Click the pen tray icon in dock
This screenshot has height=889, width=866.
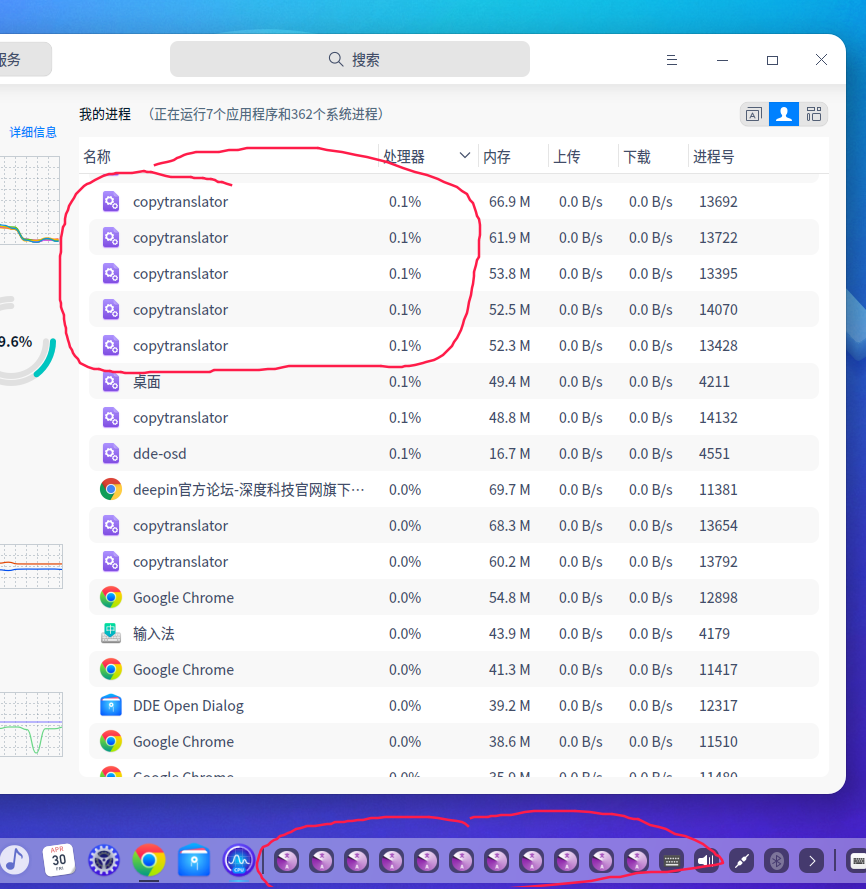(x=742, y=861)
